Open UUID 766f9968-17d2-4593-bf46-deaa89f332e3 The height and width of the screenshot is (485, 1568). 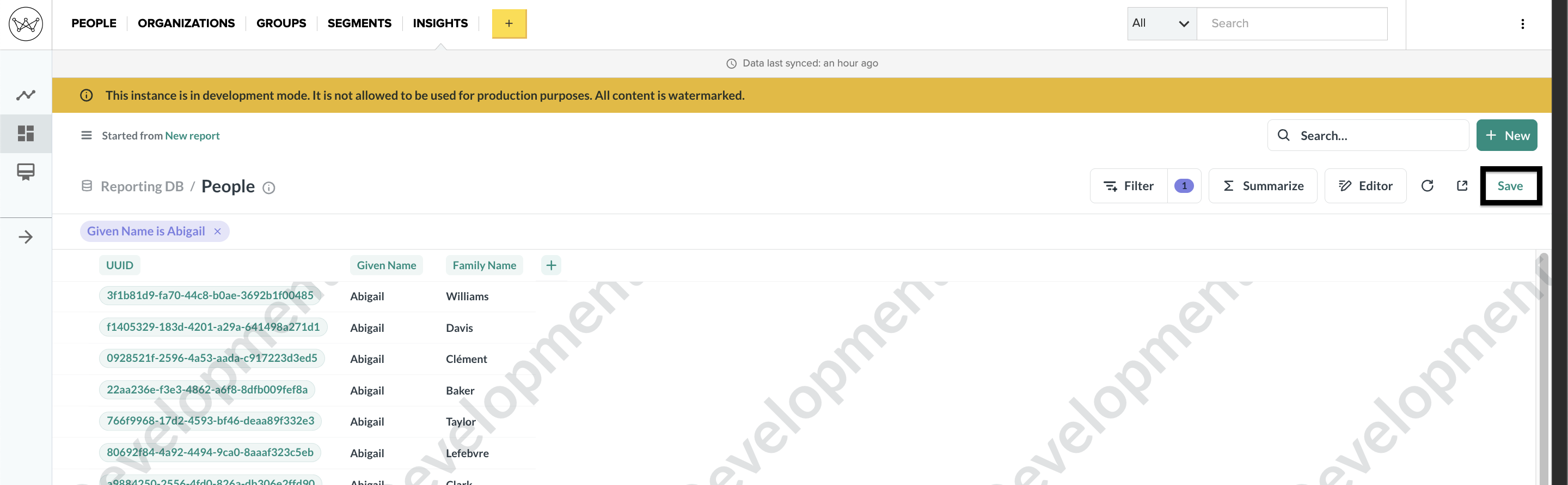click(211, 421)
